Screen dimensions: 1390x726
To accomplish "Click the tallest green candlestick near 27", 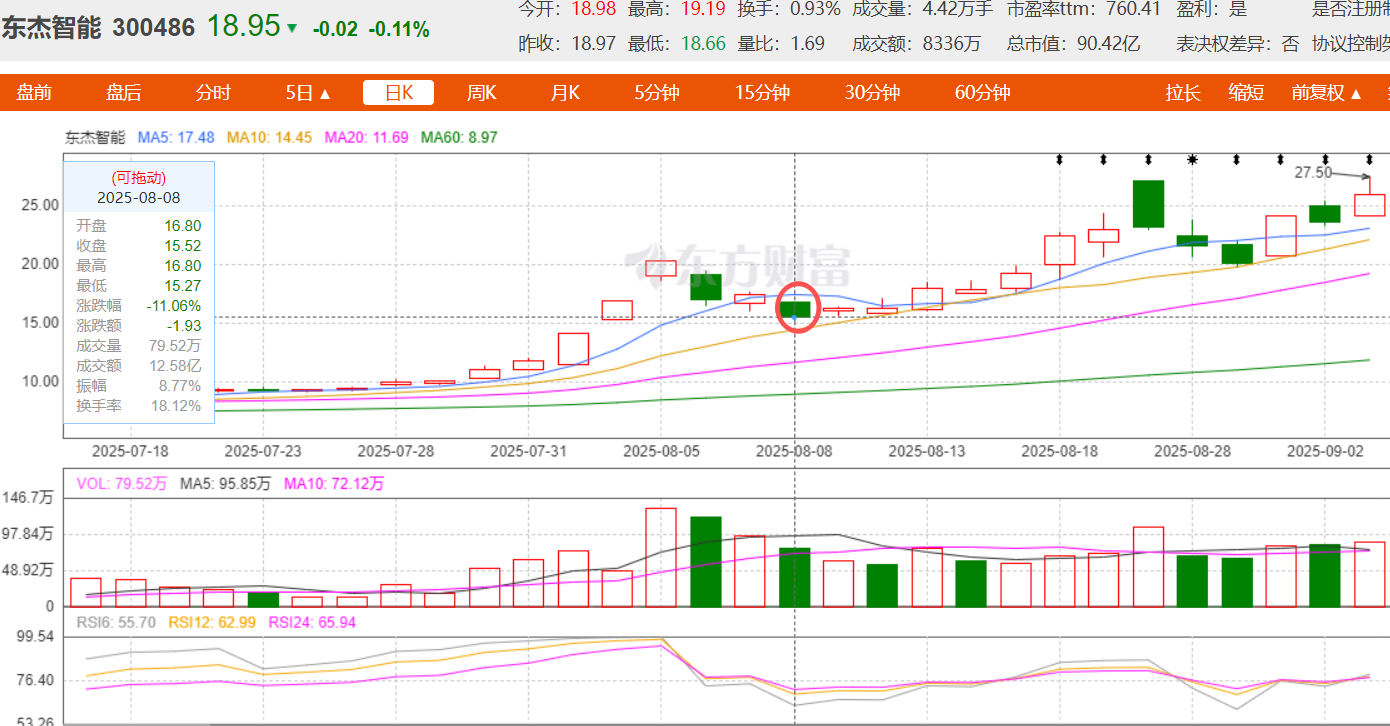I will coord(1148,204).
